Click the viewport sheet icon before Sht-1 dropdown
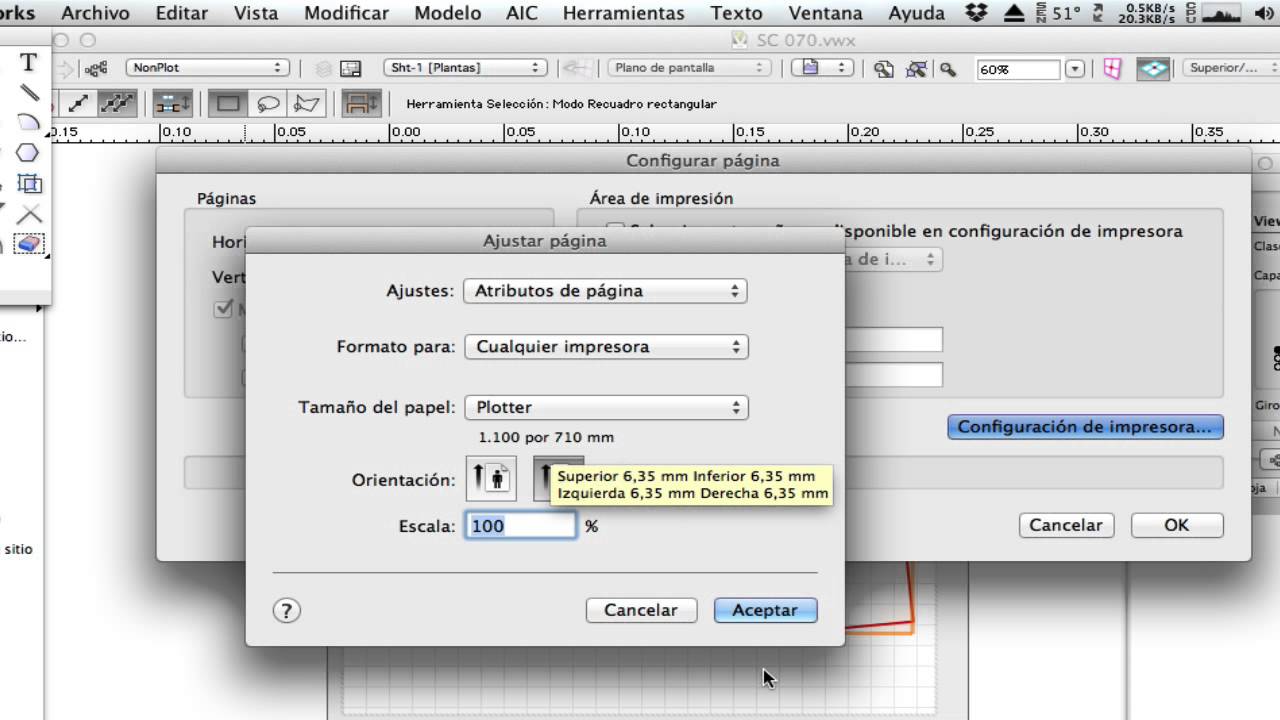Image resolution: width=1280 pixels, height=720 pixels. coord(351,69)
